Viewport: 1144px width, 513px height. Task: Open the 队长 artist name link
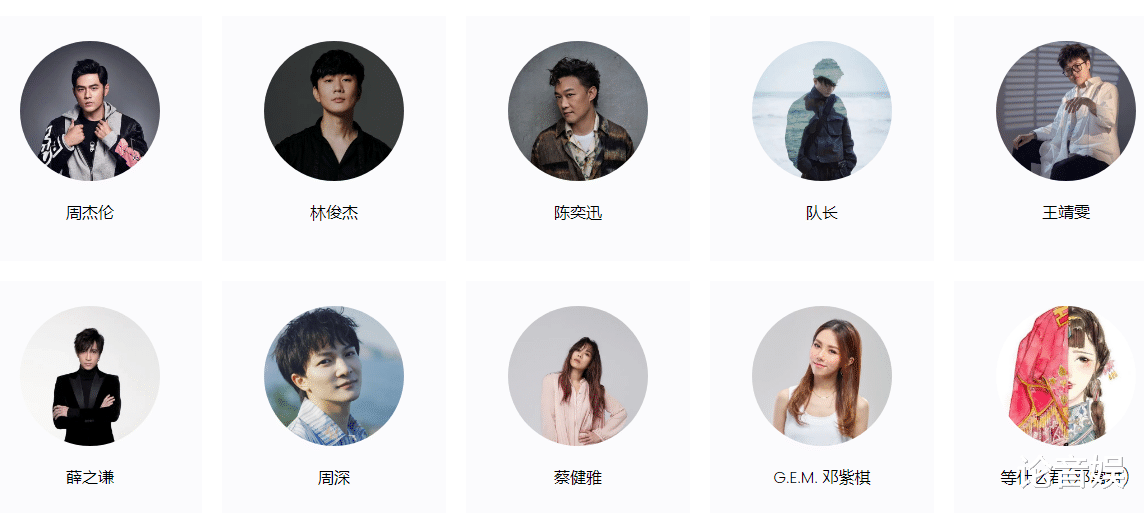coord(822,213)
